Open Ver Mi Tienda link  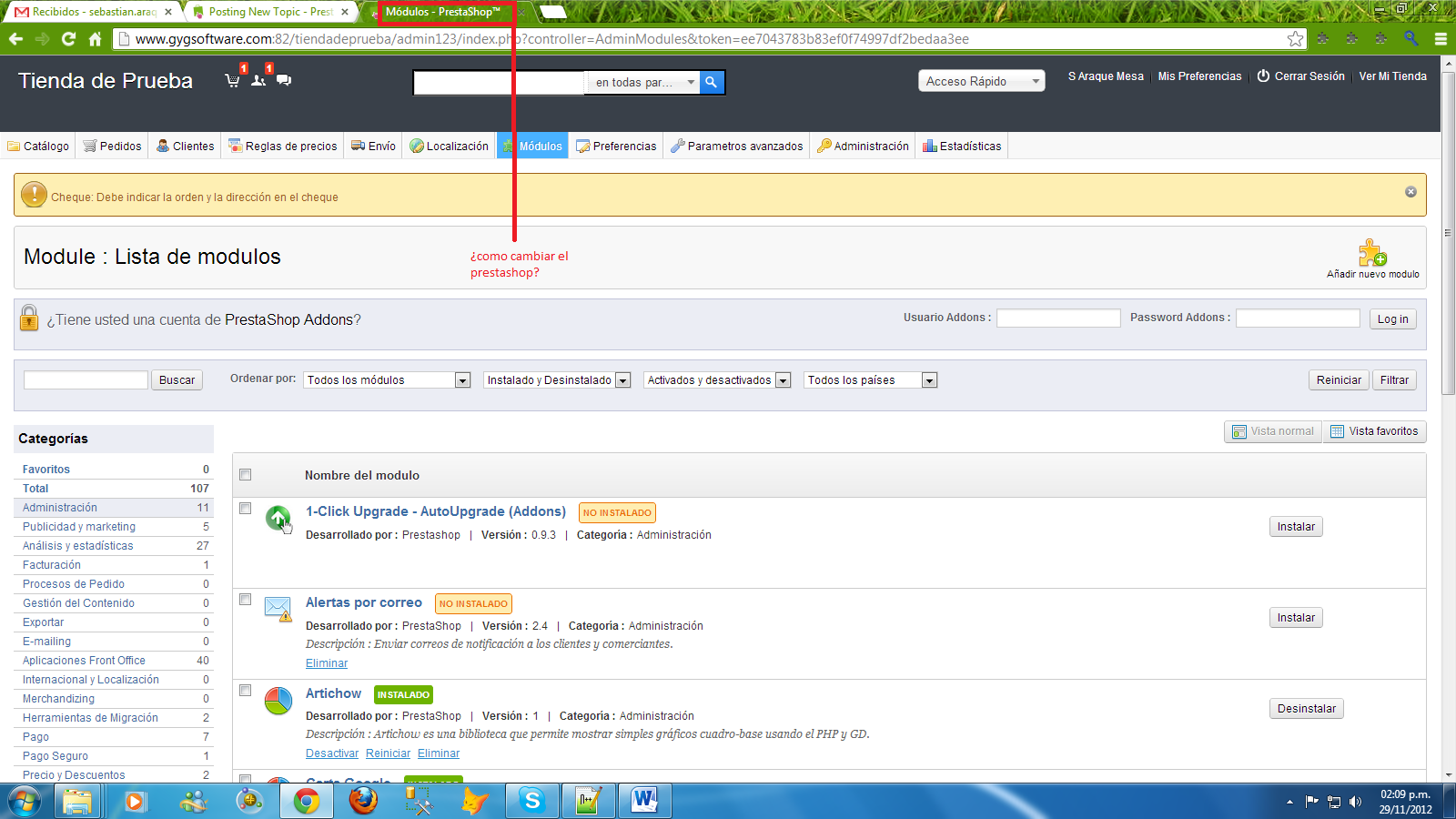tap(1392, 76)
